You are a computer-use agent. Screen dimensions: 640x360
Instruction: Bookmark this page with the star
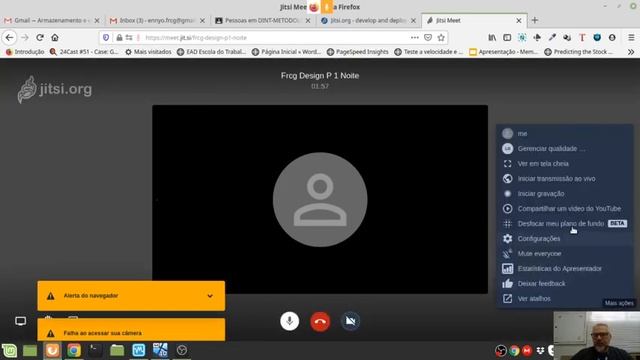click(x=441, y=38)
